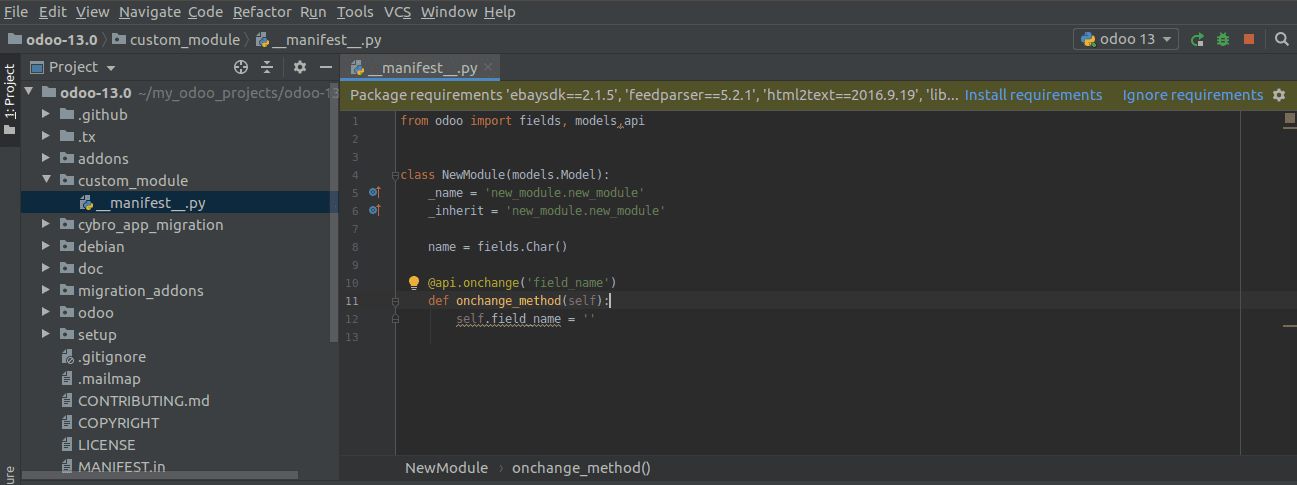The height and width of the screenshot is (485, 1297).
Task: Expand the odoo folder arrow
Action: pos(46,313)
